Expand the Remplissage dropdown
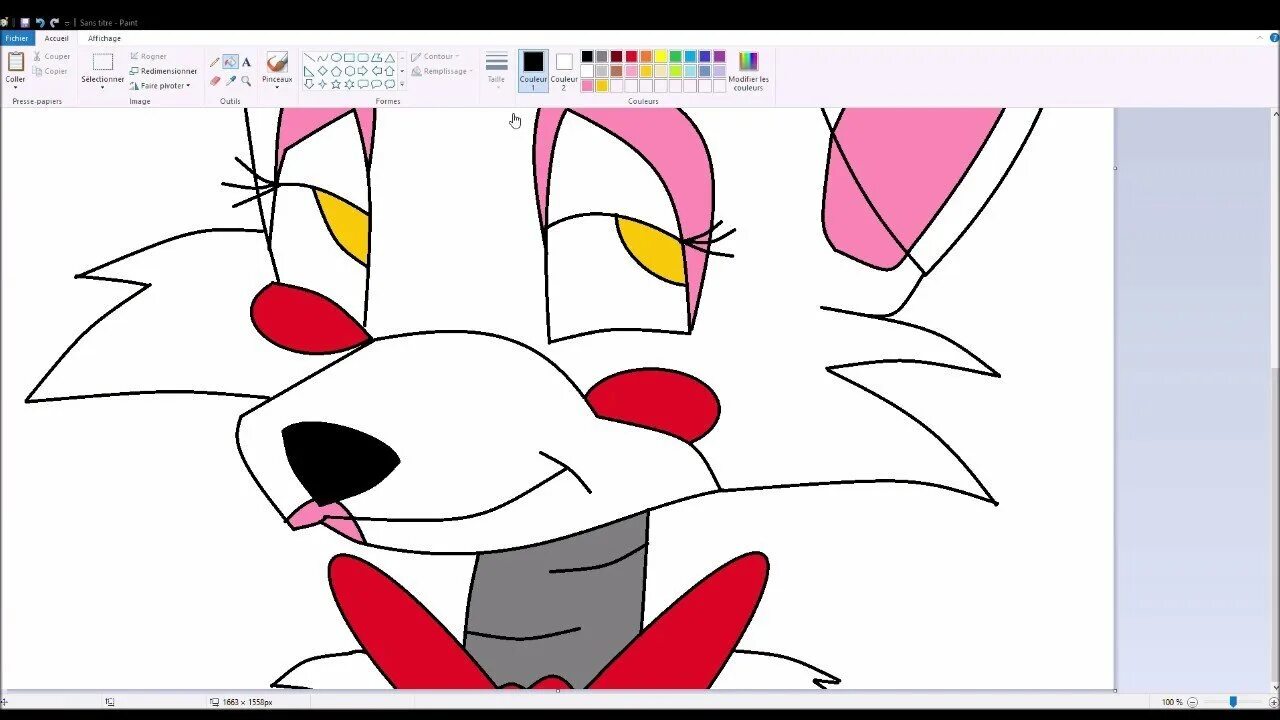This screenshot has width=1280, height=720. (x=441, y=71)
